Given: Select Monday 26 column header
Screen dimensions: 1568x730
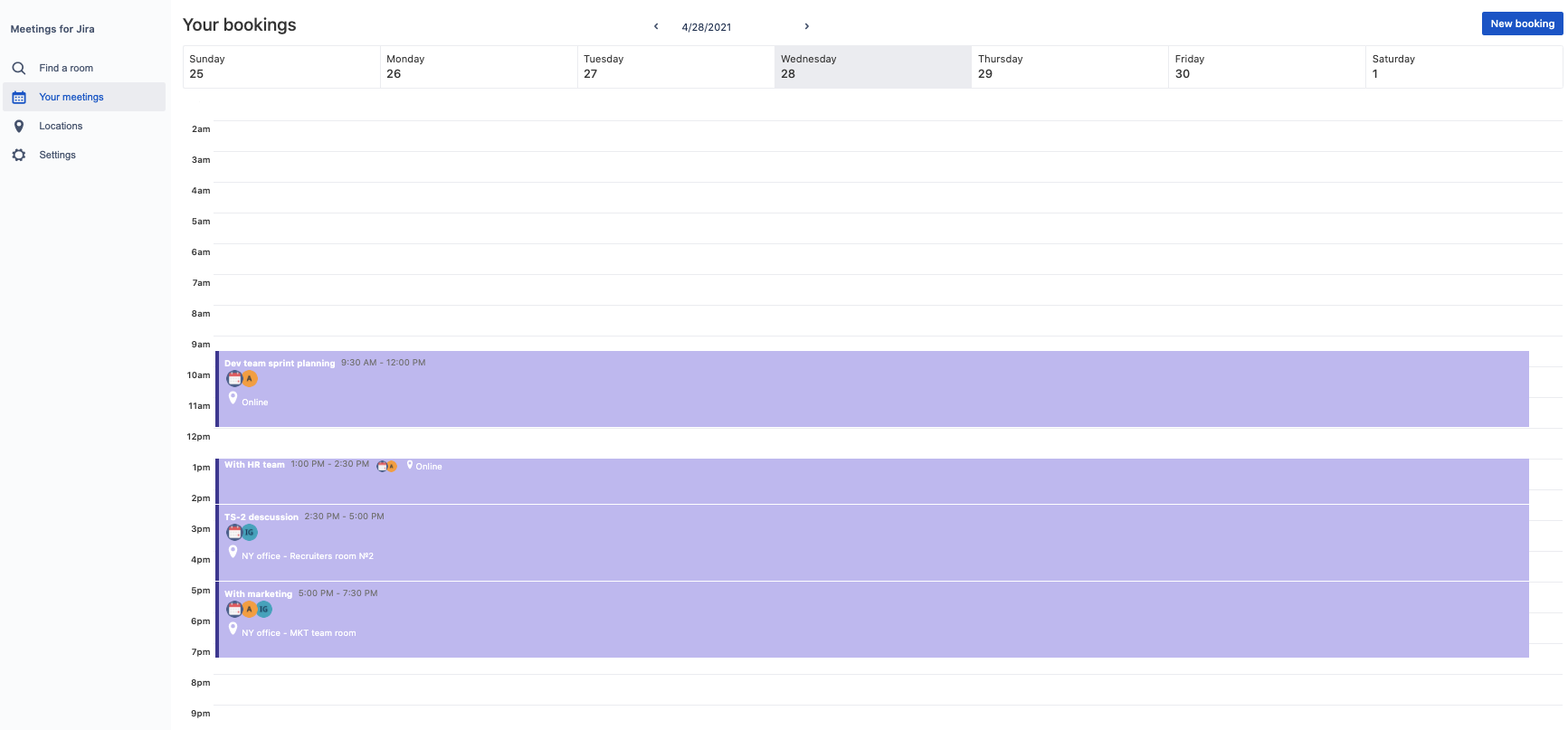Looking at the screenshot, I should (478, 67).
